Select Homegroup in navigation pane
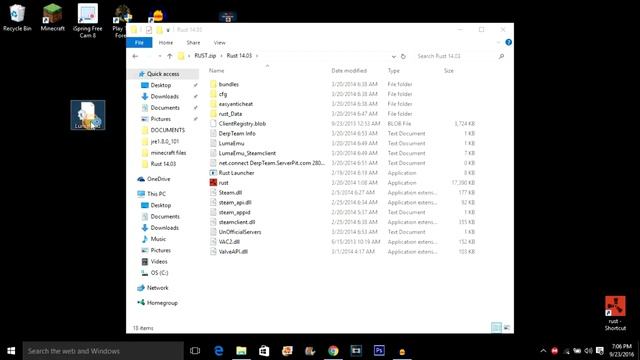 tap(162, 303)
